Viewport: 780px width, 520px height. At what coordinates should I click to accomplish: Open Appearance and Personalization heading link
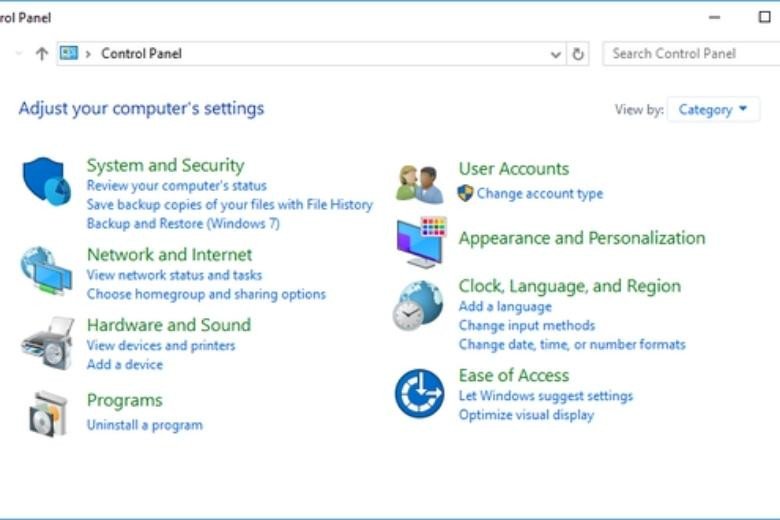click(x=582, y=238)
